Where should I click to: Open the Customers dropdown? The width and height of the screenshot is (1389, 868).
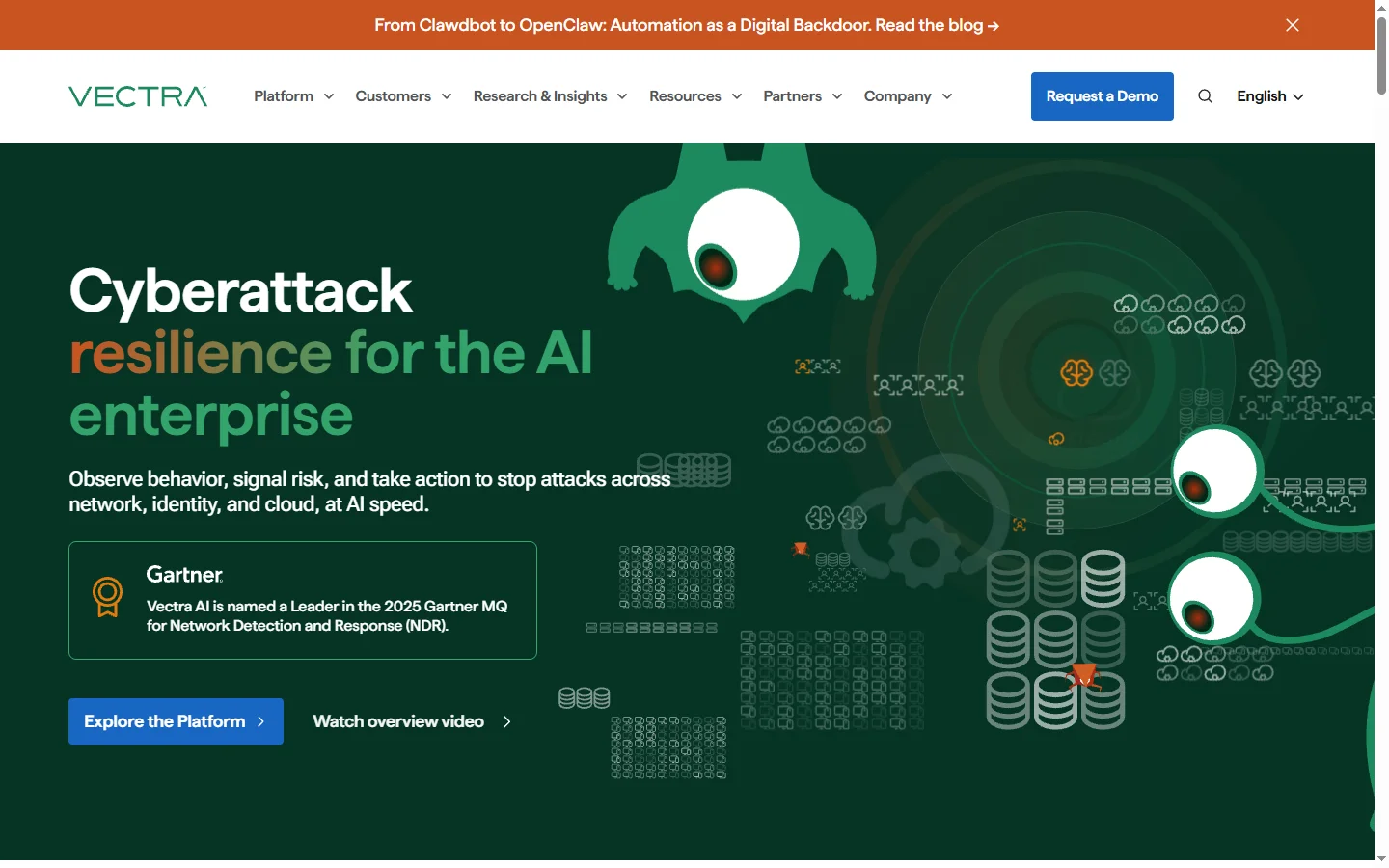click(x=403, y=96)
